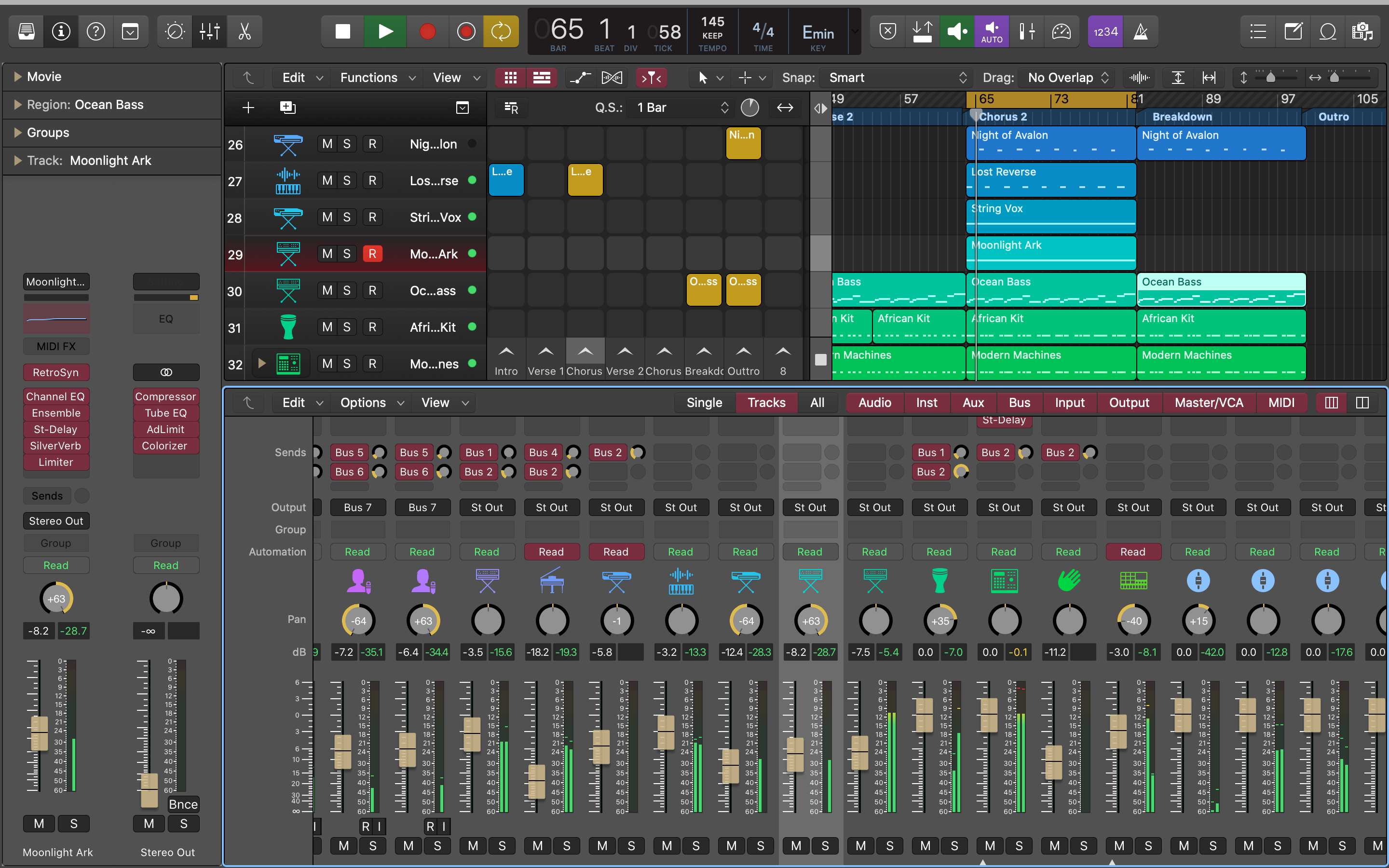The height and width of the screenshot is (868, 1389).
Task: Click the Moonlight Ark pan knob
Action: pos(55,599)
